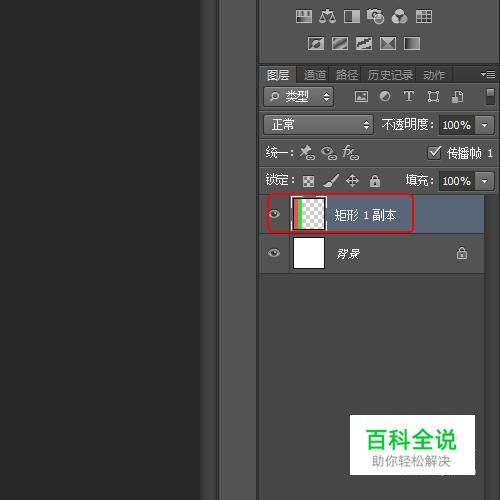Open the layers panel menu
The image size is (500, 500).
tap(488, 75)
